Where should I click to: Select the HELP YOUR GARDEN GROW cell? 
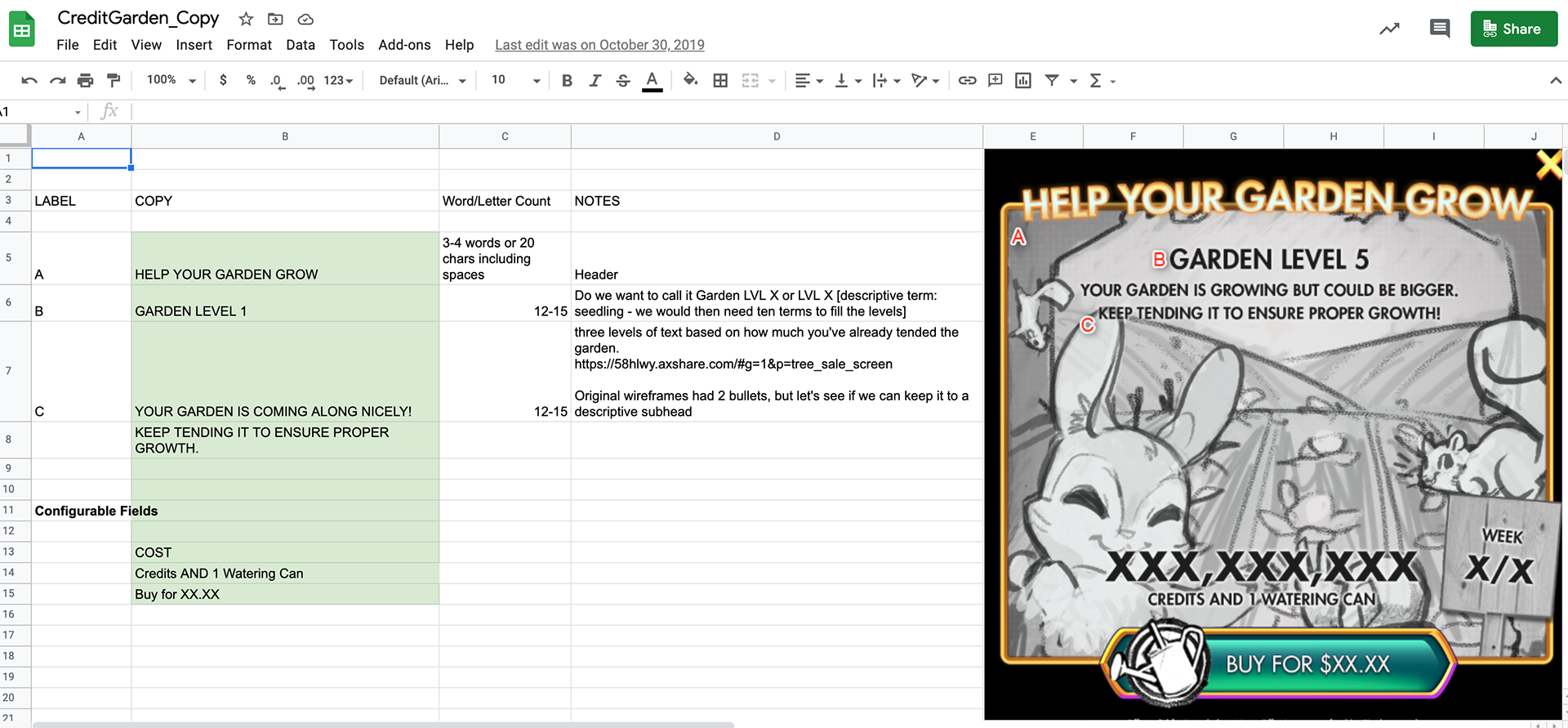[285, 258]
